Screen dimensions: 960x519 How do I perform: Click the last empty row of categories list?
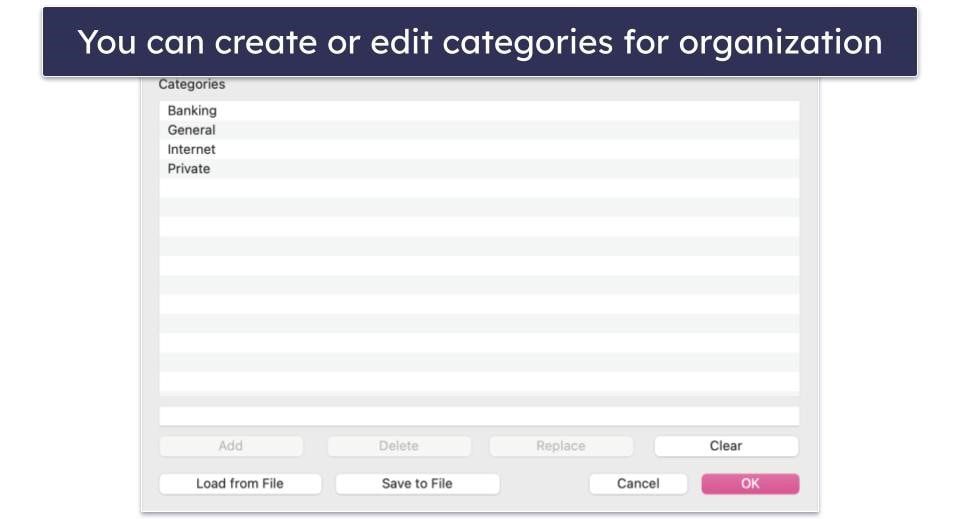[x=479, y=382]
